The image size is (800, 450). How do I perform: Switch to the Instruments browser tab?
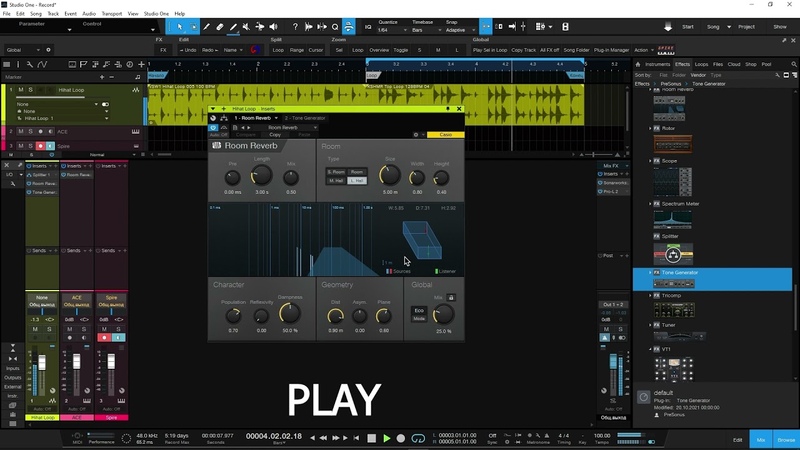(x=657, y=64)
